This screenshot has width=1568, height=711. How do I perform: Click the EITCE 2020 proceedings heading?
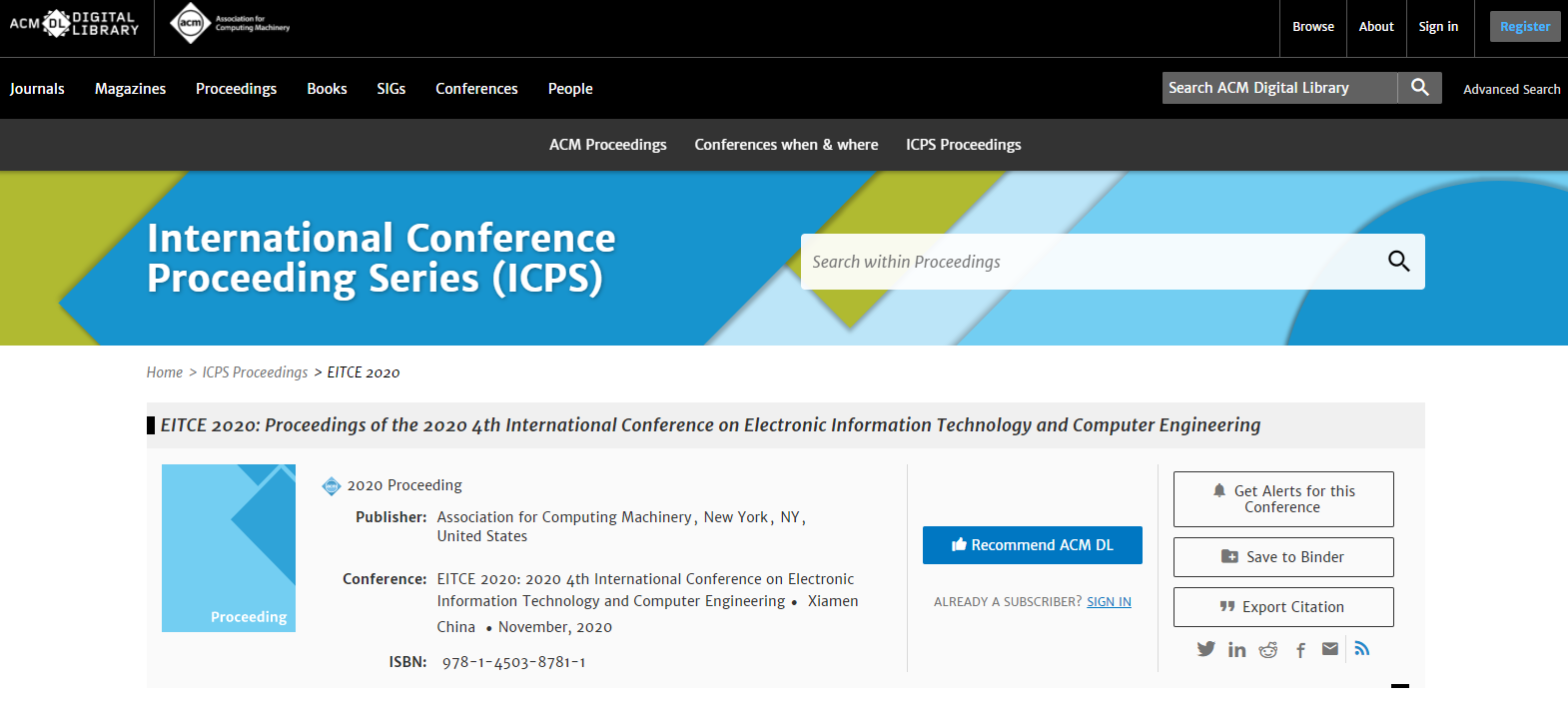click(710, 425)
